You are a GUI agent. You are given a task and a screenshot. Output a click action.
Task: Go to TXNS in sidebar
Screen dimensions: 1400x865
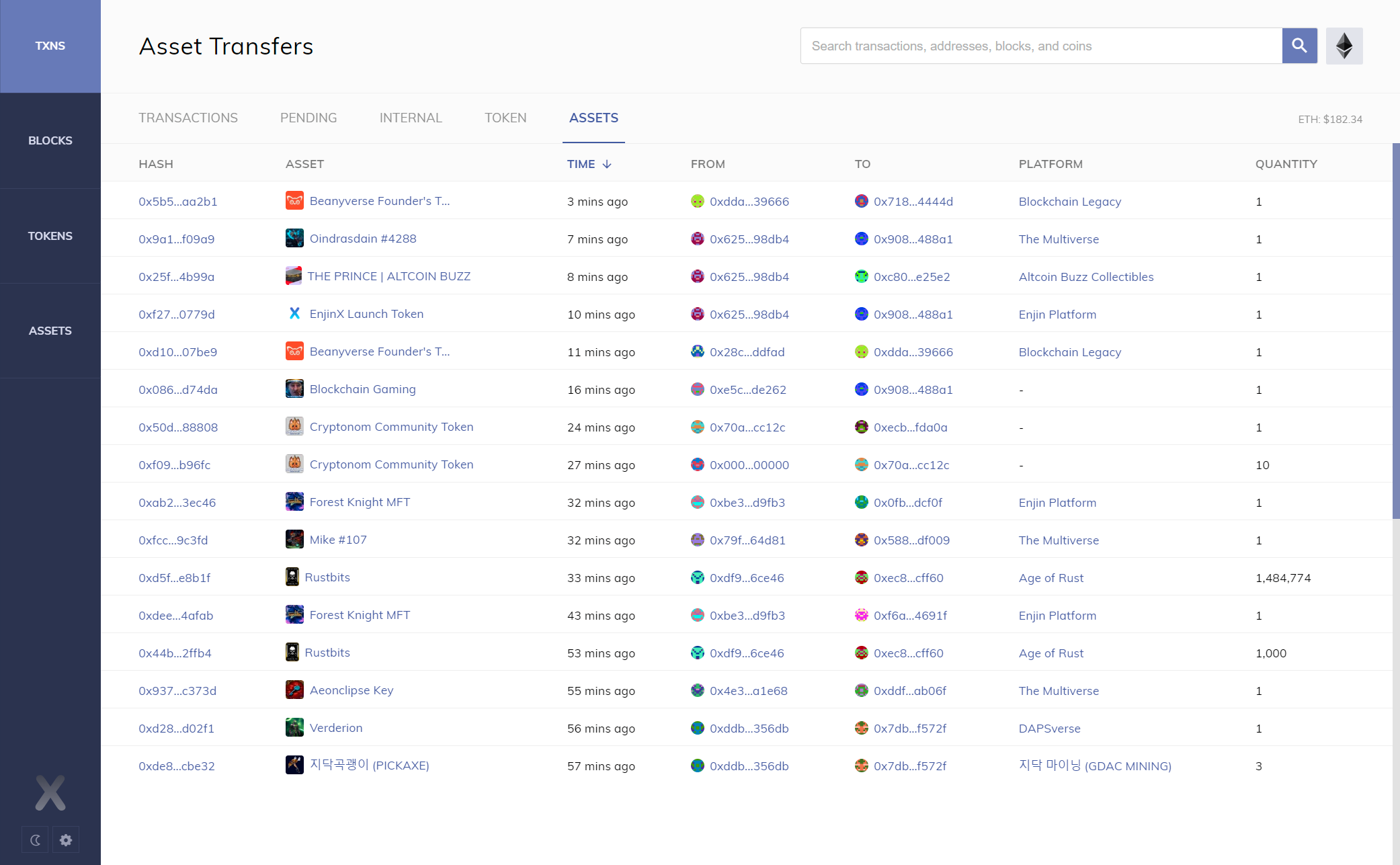[50, 46]
